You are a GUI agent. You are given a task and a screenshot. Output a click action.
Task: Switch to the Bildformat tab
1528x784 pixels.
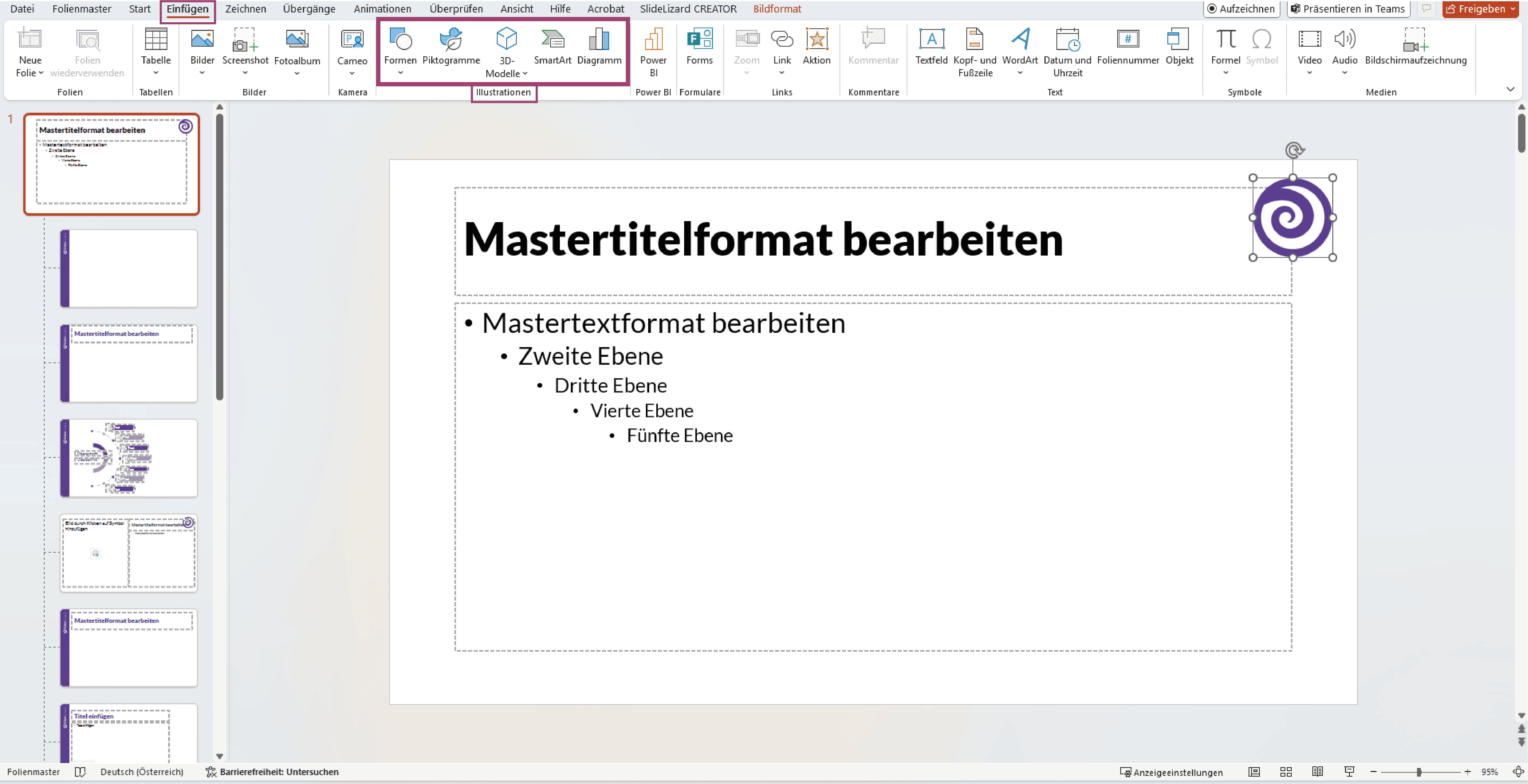pyautogui.click(x=777, y=9)
